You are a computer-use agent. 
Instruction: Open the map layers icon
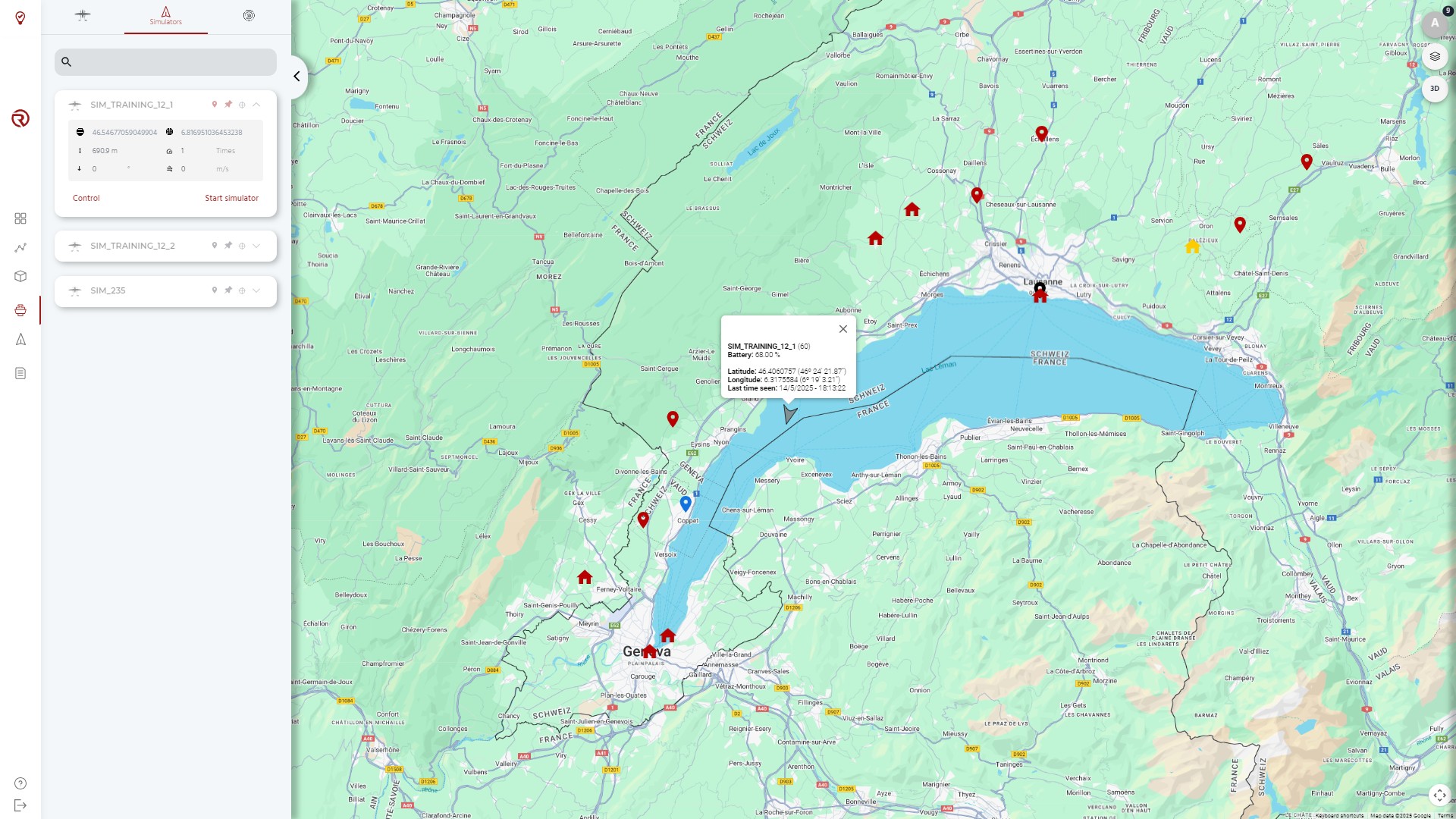click(1435, 56)
